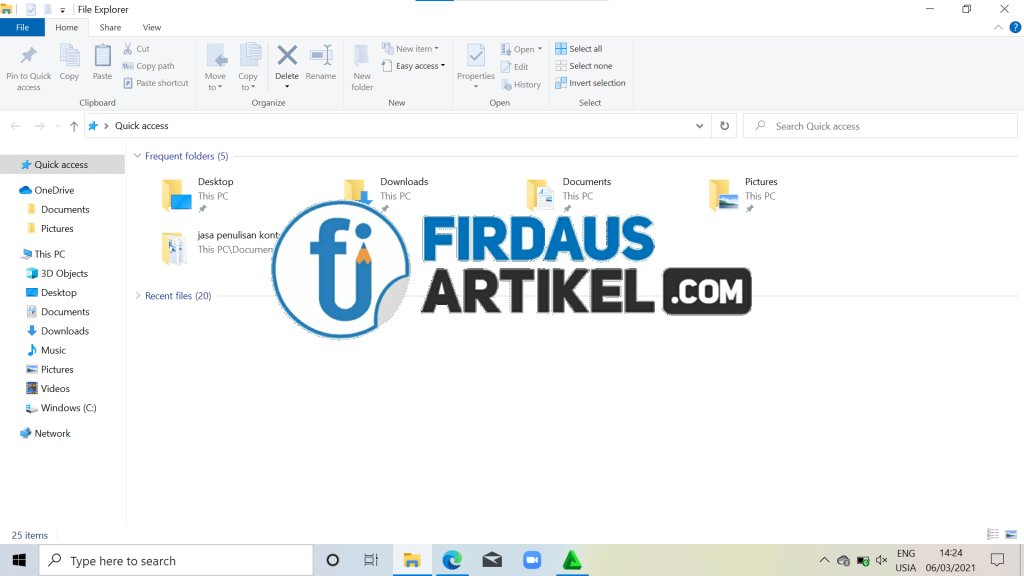Select the jasa penulisan folder
The image size is (1024, 576).
pyautogui.click(x=219, y=248)
